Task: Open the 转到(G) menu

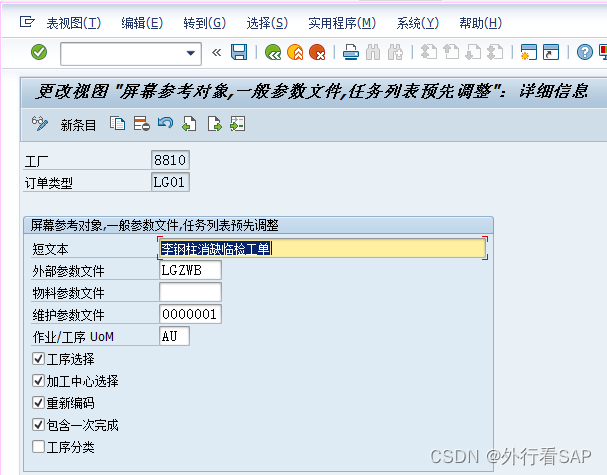Action: [204, 23]
